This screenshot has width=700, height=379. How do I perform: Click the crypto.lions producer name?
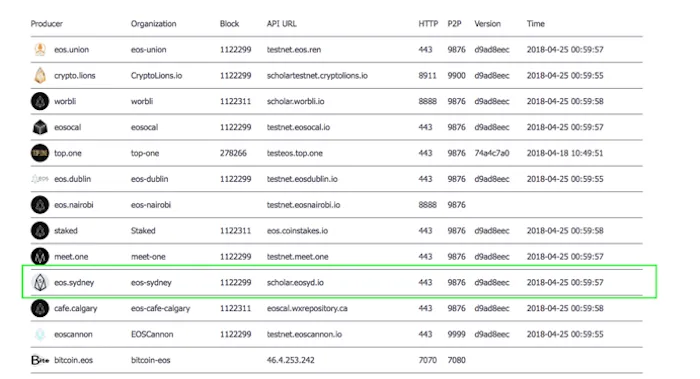[x=75, y=75]
